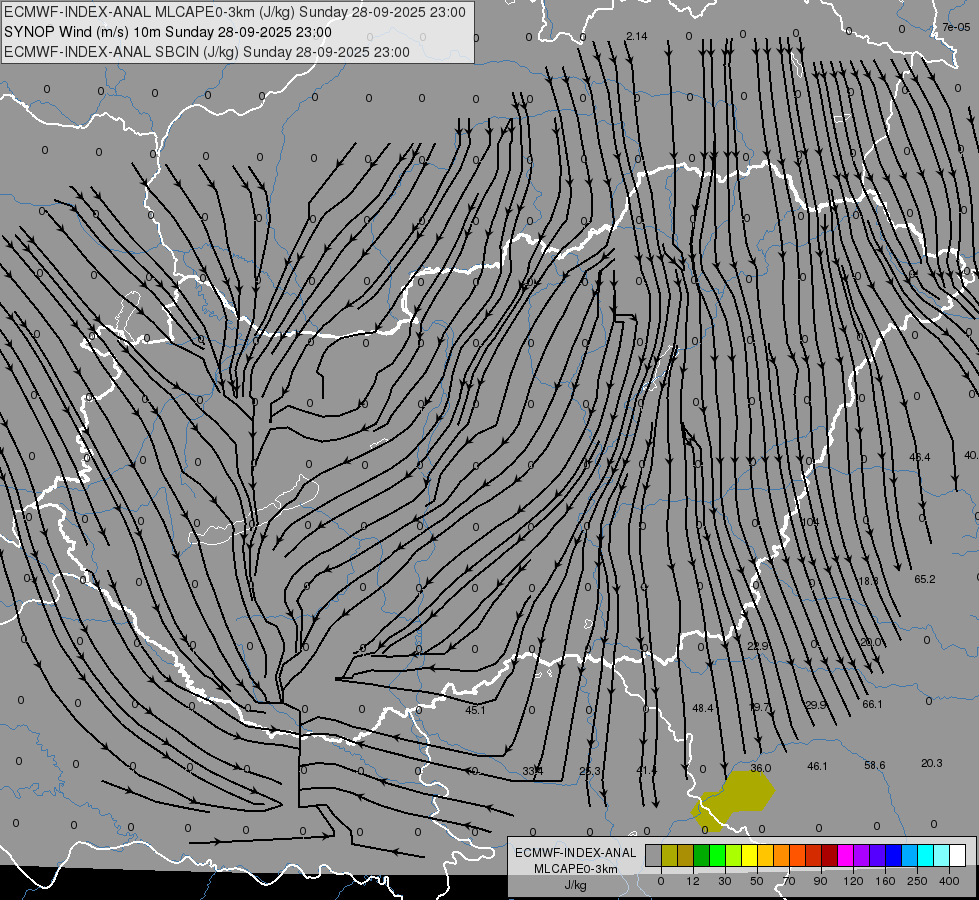Click the legend tick value 30
The width and height of the screenshot is (979, 900).
click(x=725, y=881)
